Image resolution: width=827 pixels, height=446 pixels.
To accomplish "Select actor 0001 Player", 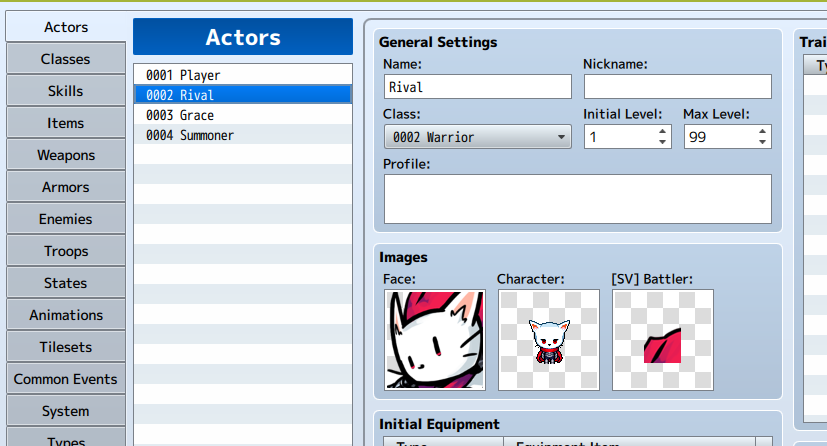I will click(x=243, y=75).
